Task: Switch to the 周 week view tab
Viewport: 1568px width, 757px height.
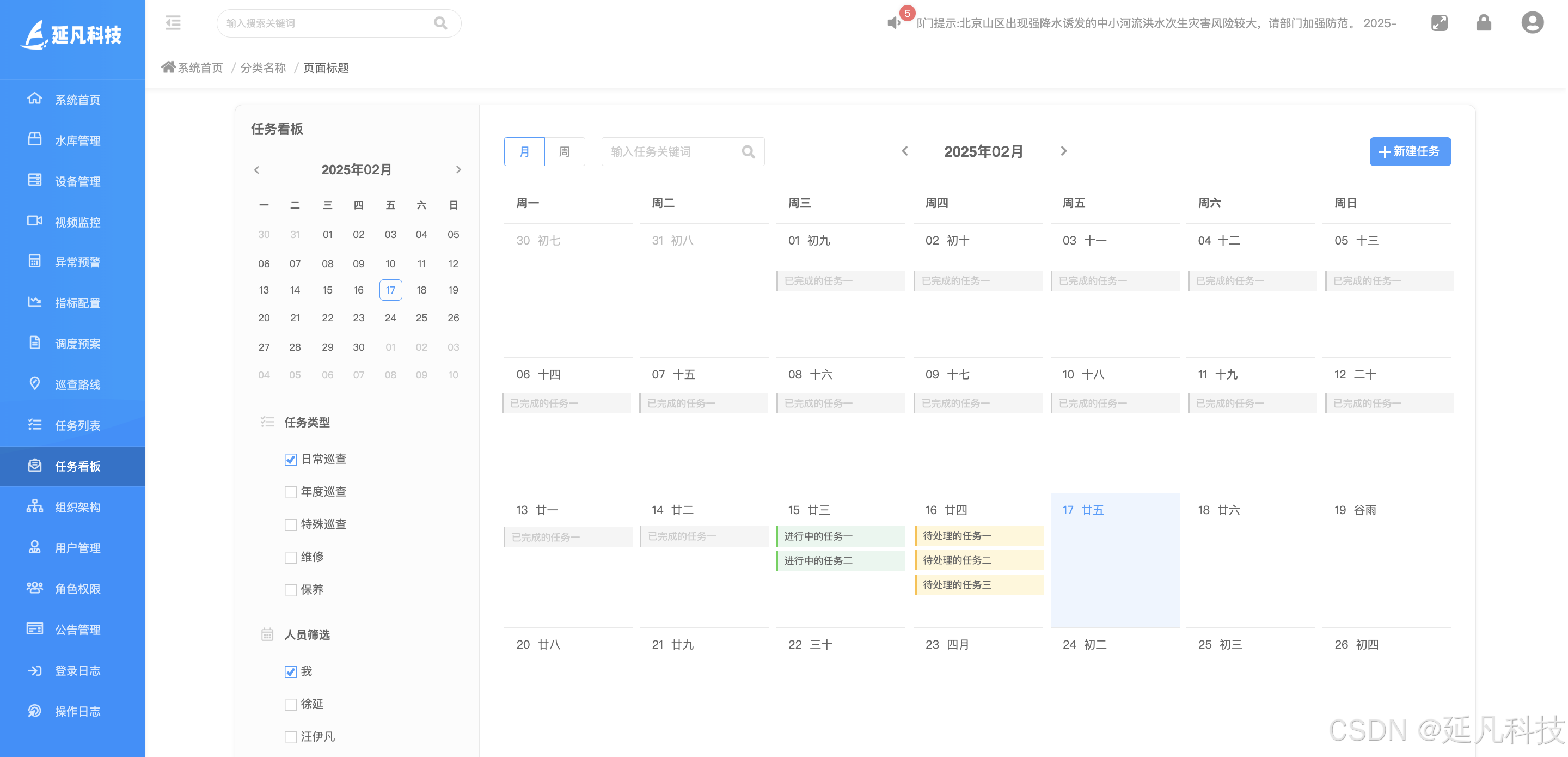Action: (564, 151)
